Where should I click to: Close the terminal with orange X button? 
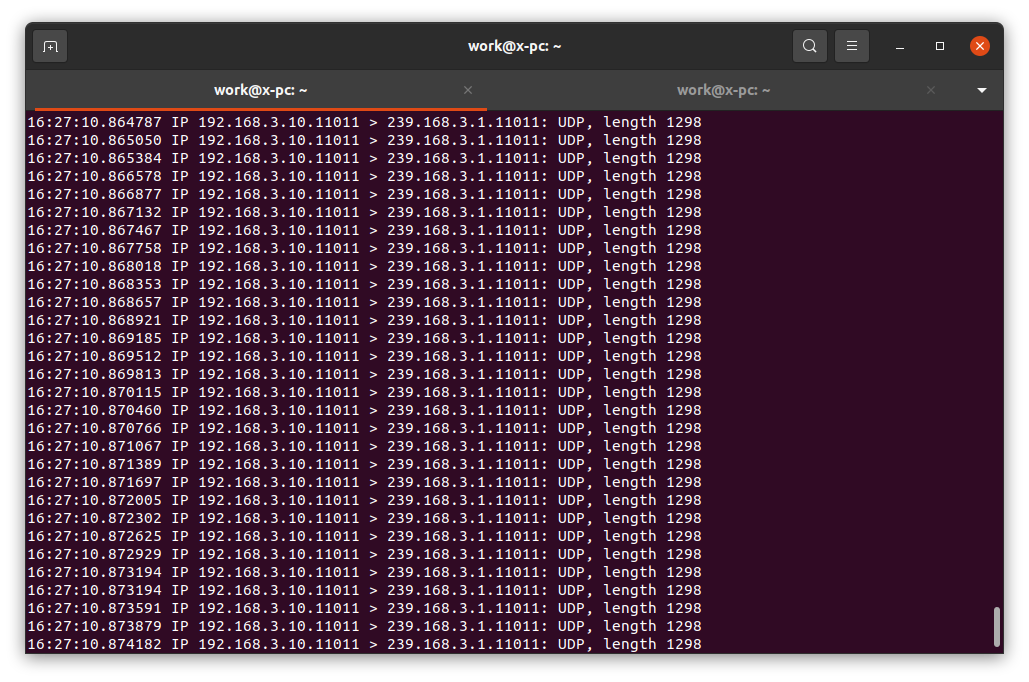[x=980, y=46]
